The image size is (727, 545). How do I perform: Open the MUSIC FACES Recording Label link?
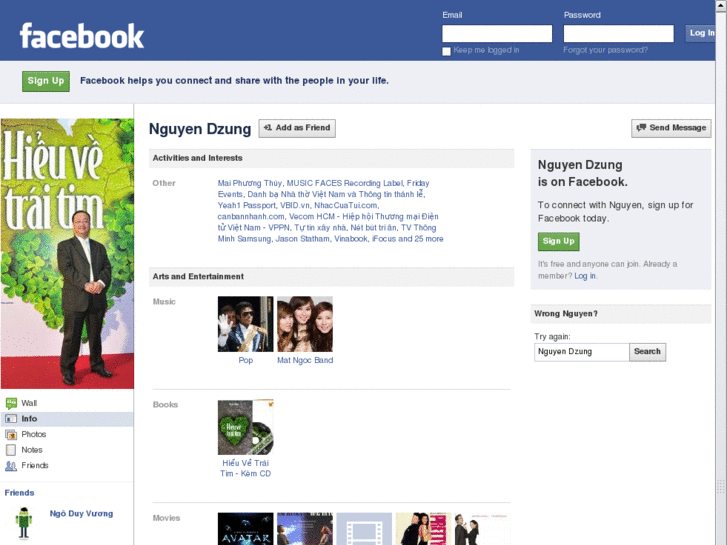pyautogui.click(x=344, y=183)
